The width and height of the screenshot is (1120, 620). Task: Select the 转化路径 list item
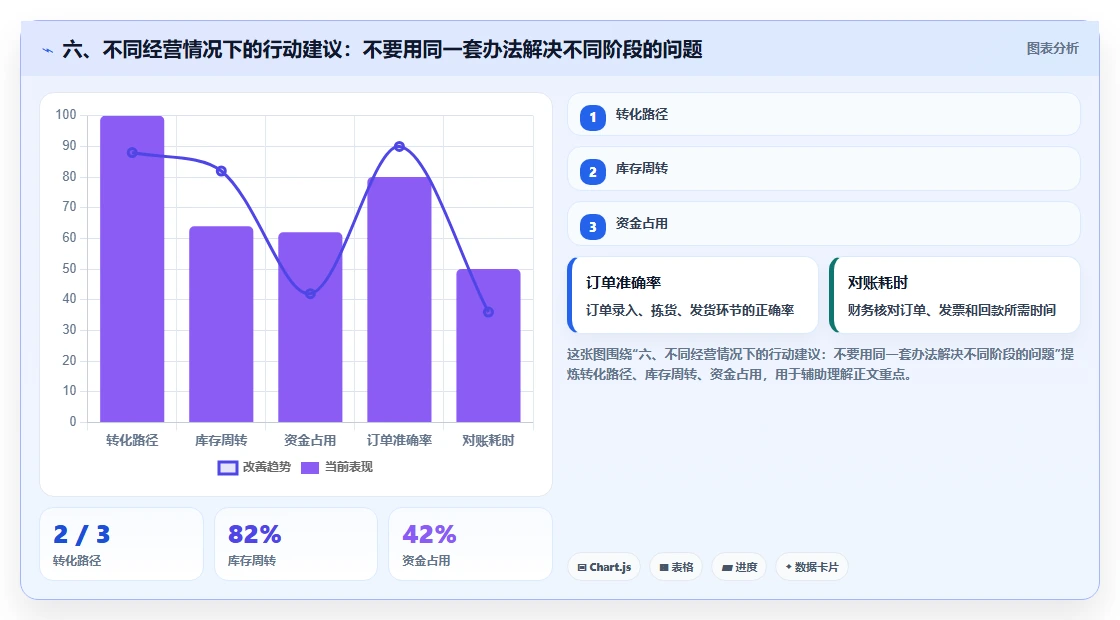[824, 114]
